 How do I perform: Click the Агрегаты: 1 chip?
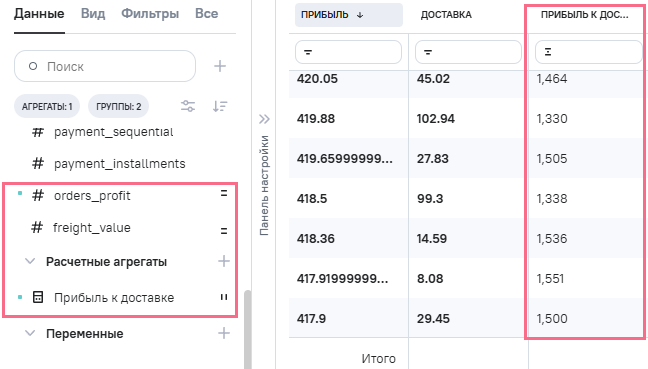coord(47,107)
